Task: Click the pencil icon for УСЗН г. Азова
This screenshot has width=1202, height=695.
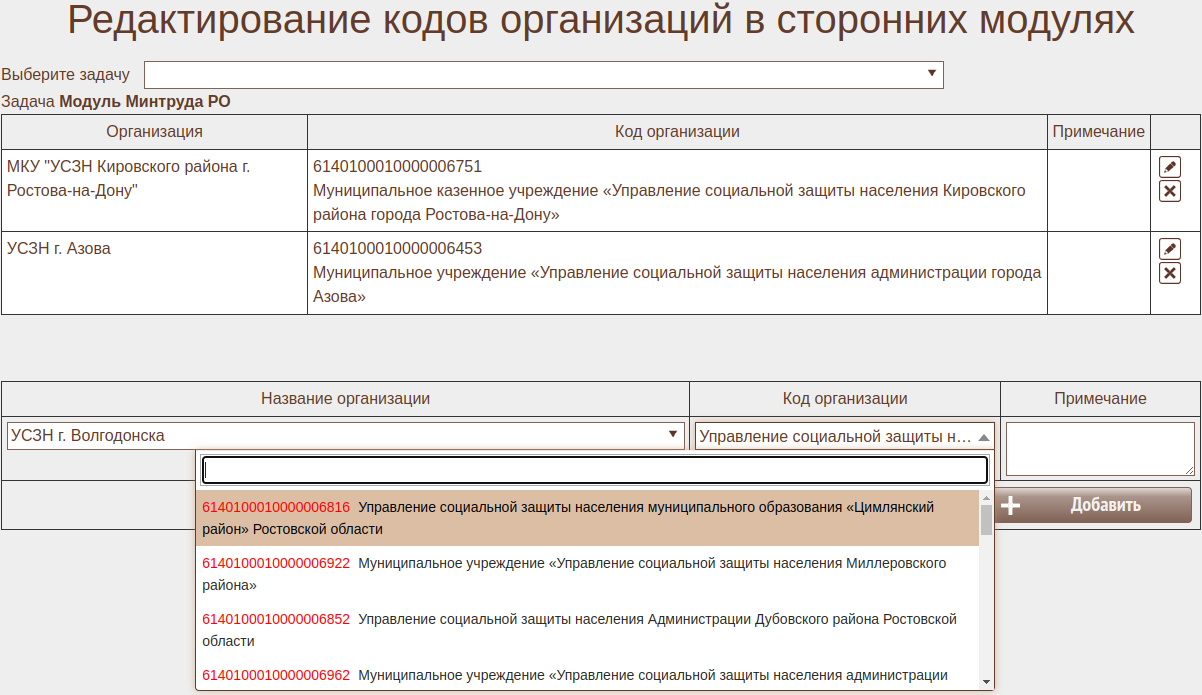Action: tap(1169, 249)
